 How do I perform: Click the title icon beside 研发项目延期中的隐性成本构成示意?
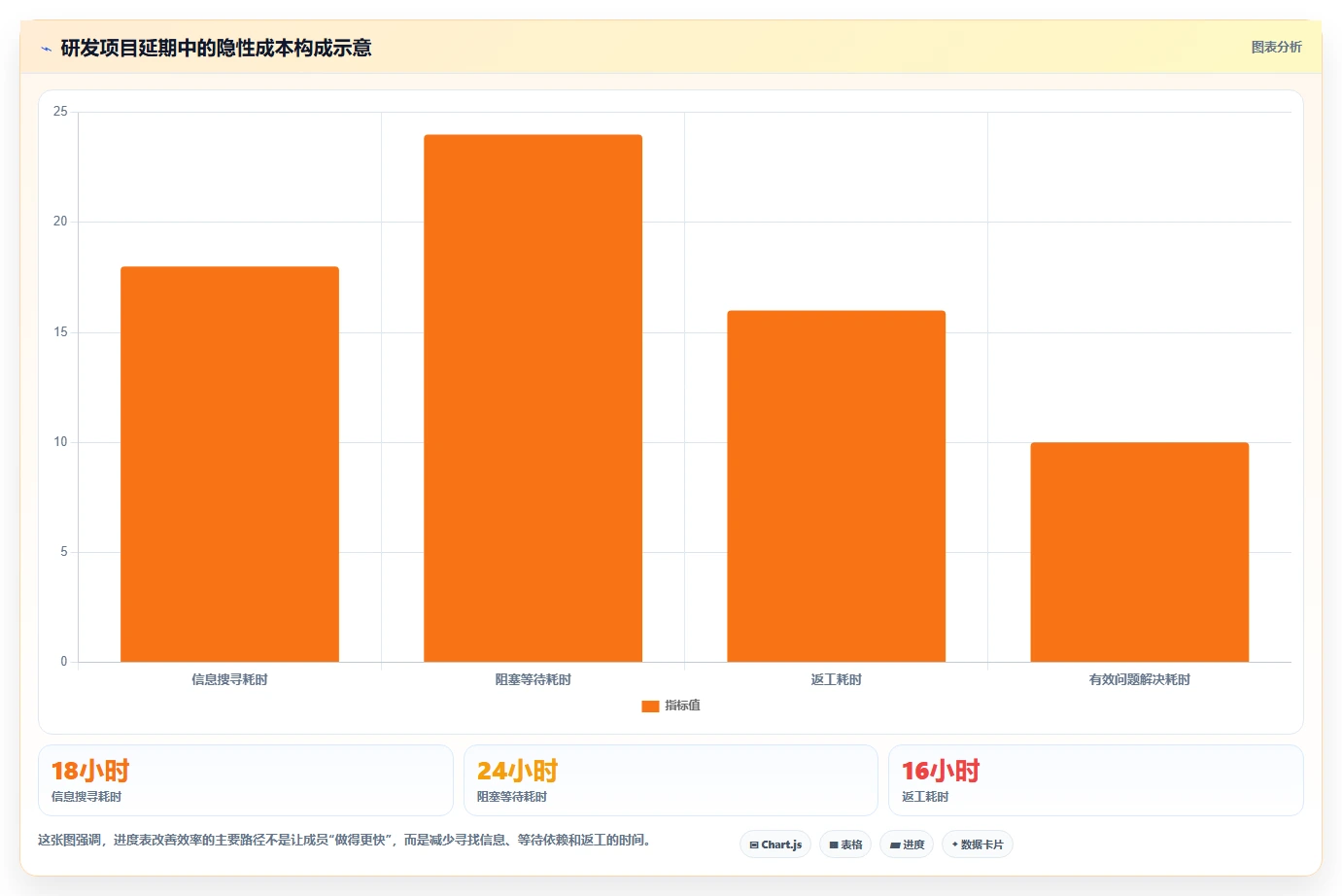point(46,49)
